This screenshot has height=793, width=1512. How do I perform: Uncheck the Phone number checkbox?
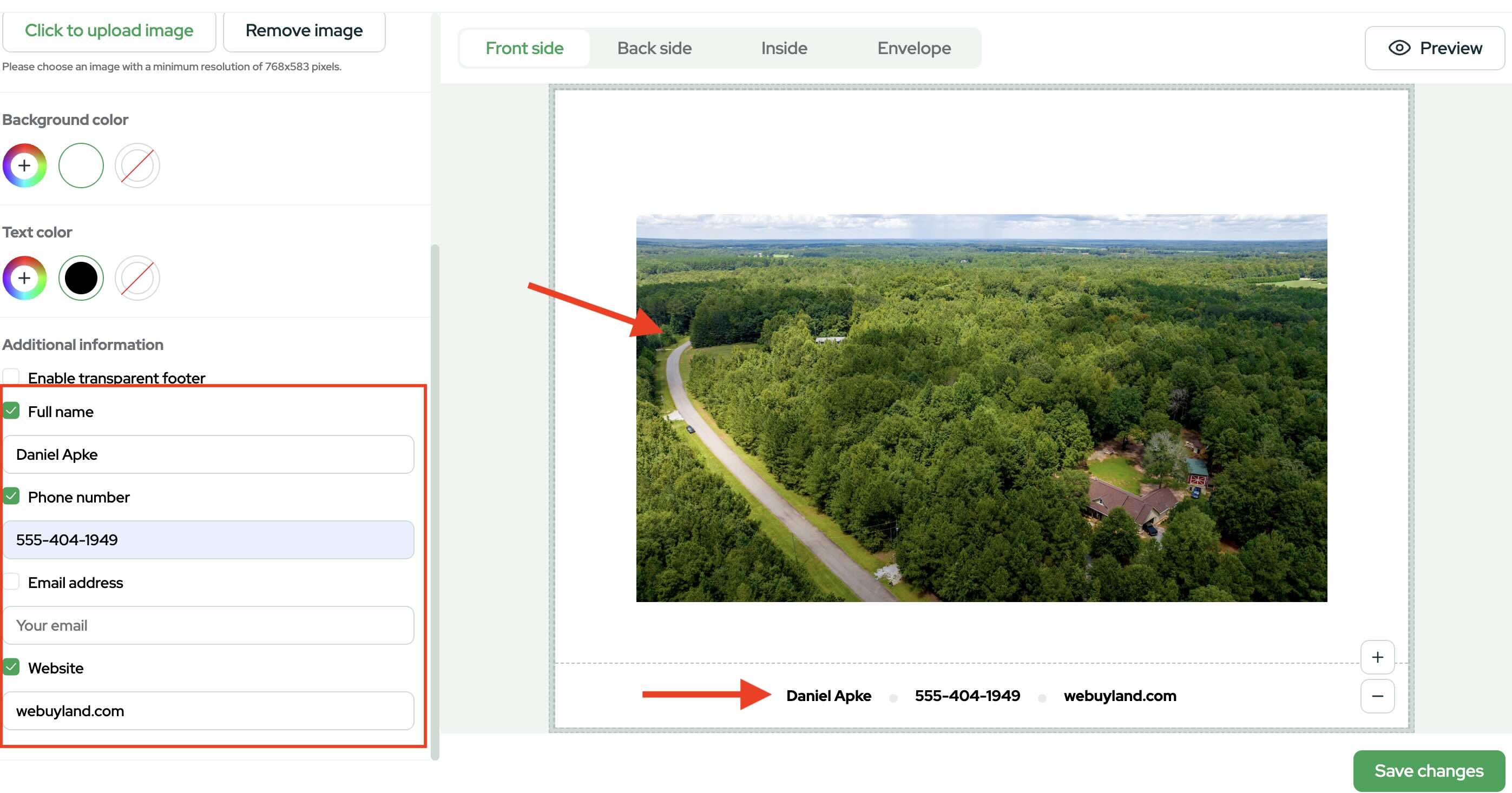click(x=11, y=496)
